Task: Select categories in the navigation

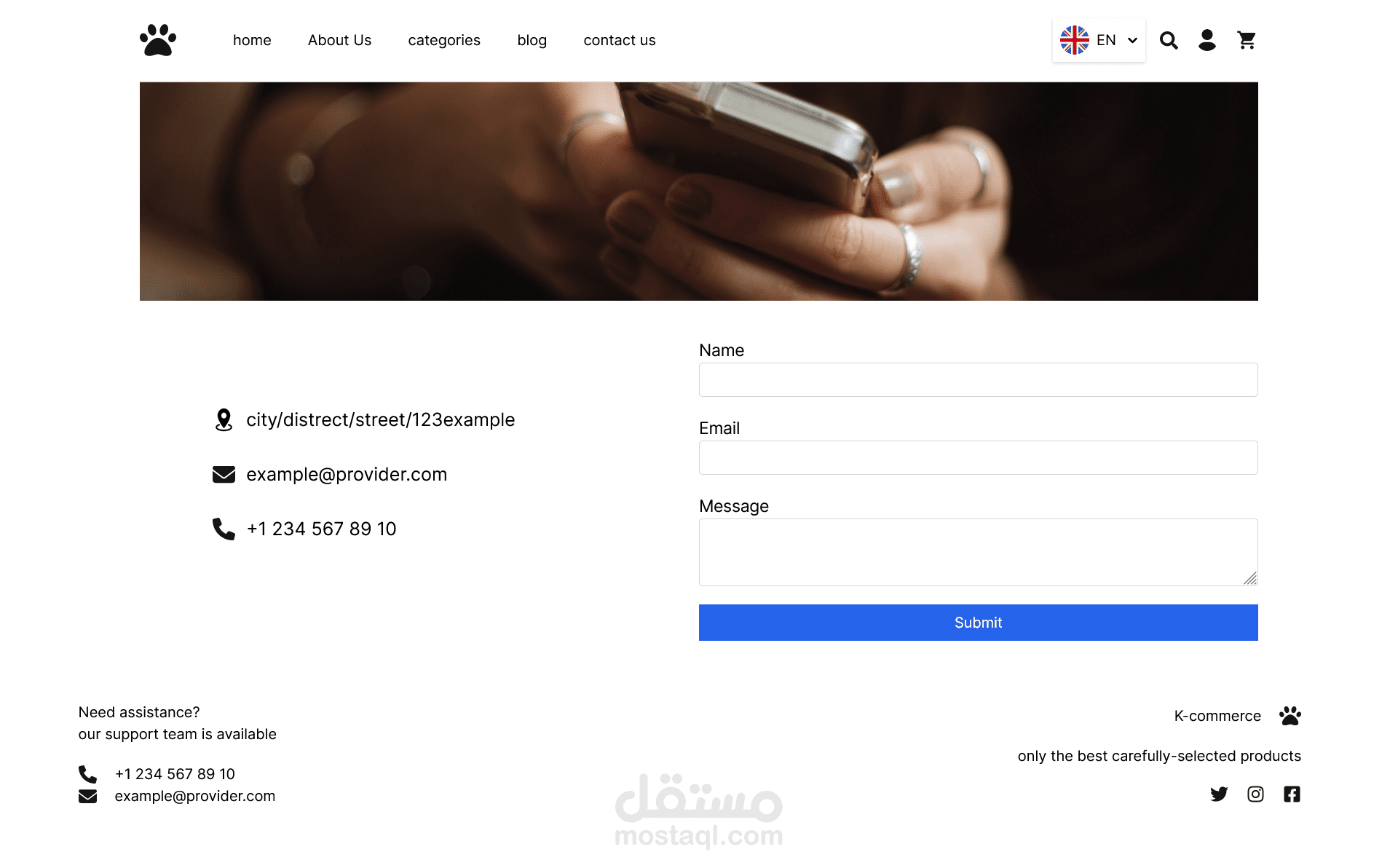Action: pyautogui.click(x=444, y=40)
